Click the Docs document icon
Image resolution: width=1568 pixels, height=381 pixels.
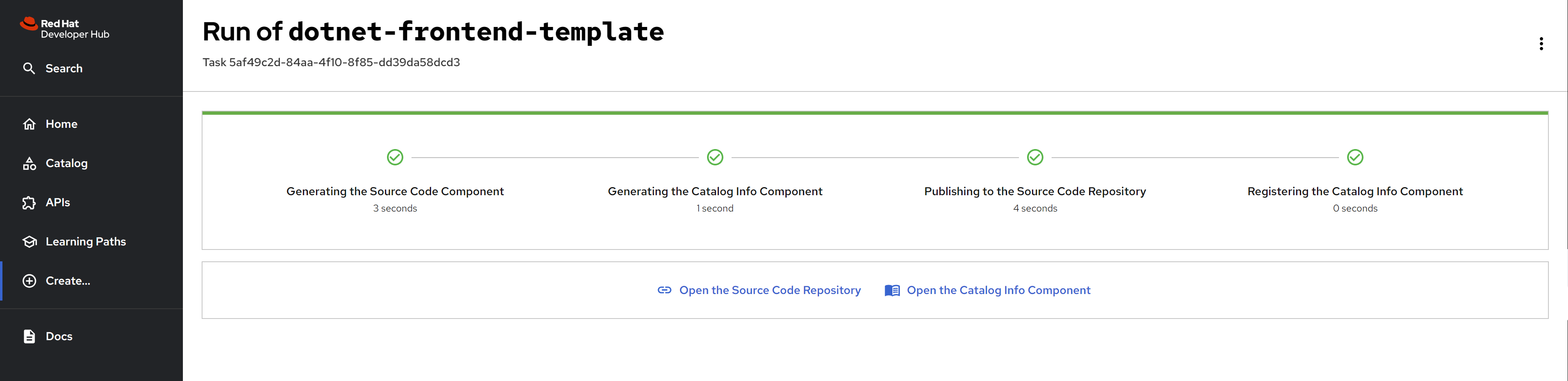coord(29,336)
